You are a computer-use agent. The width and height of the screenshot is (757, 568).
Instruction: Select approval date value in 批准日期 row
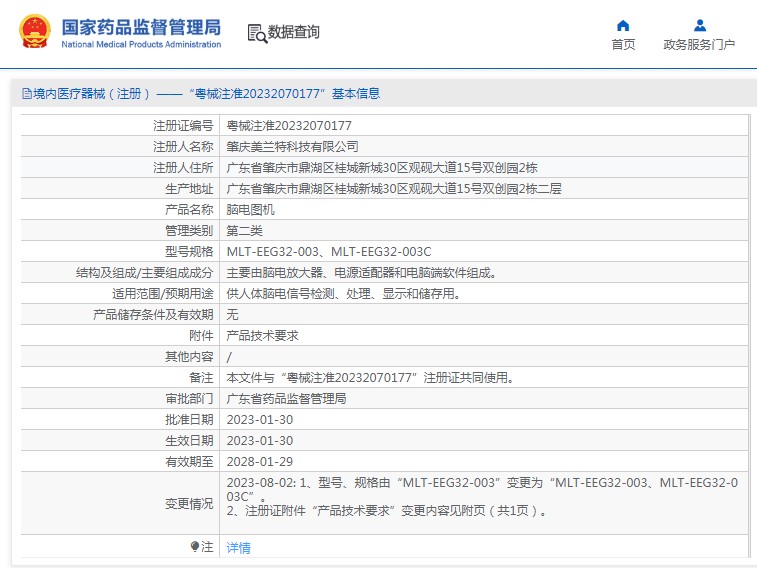click(x=260, y=420)
